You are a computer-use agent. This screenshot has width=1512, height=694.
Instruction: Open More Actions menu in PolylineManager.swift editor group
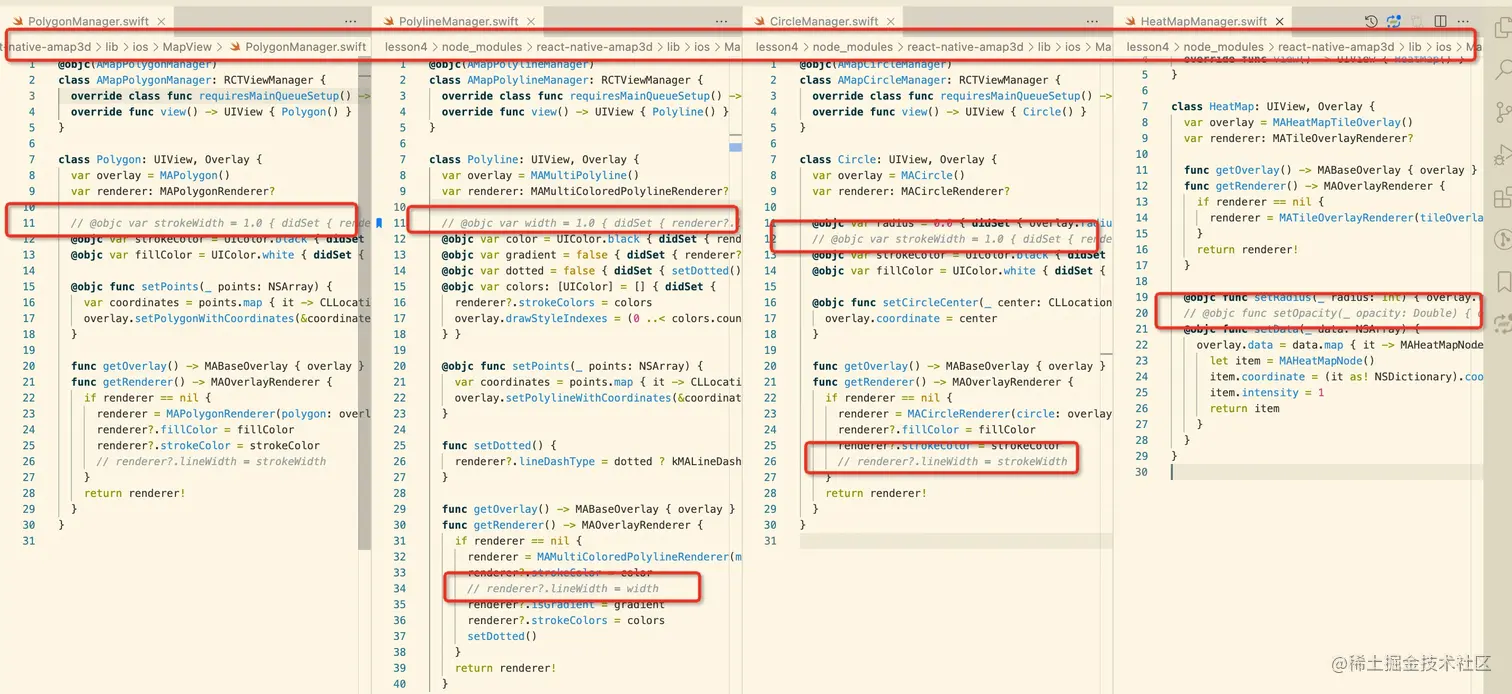[x=722, y=21]
